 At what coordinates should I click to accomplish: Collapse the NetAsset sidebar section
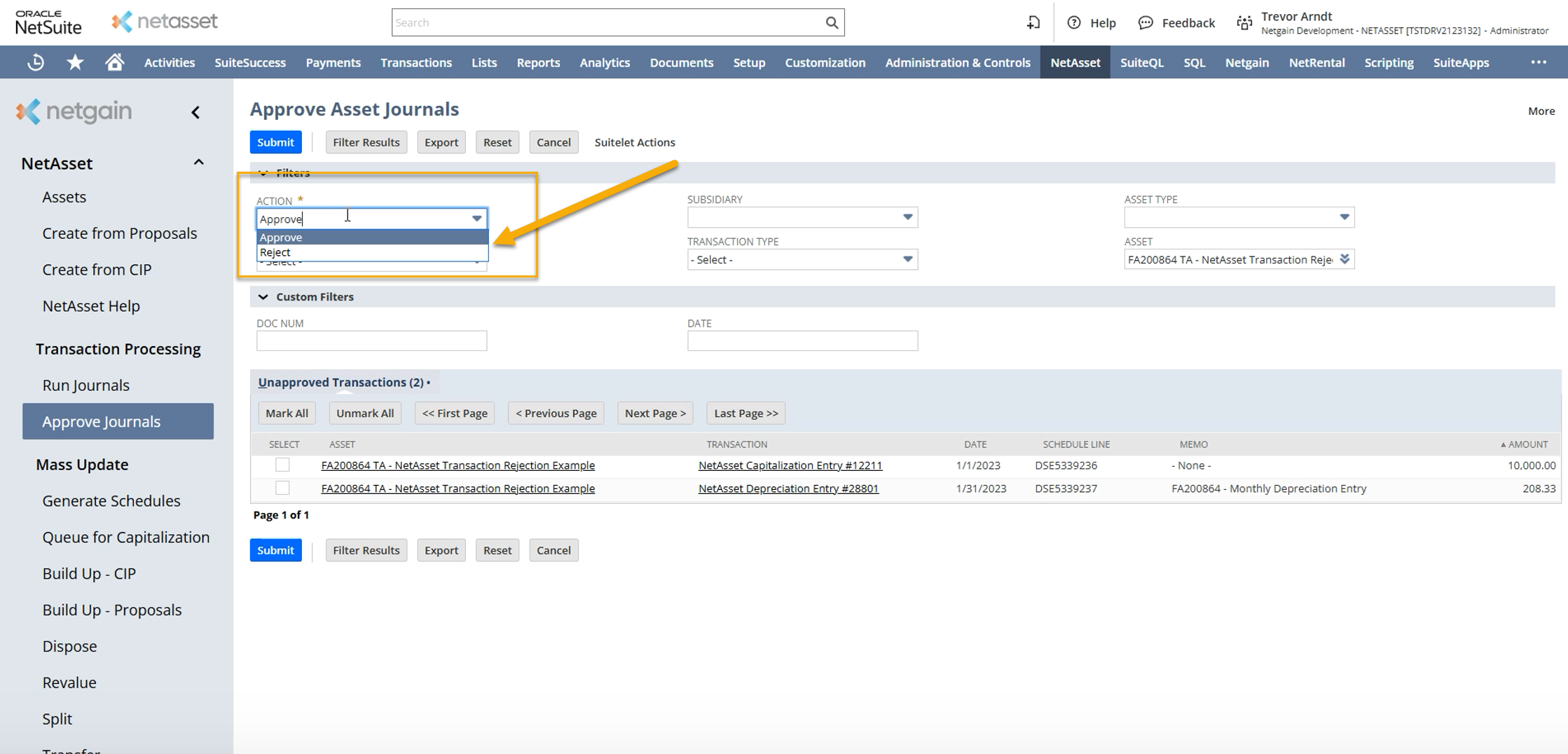[199, 163]
